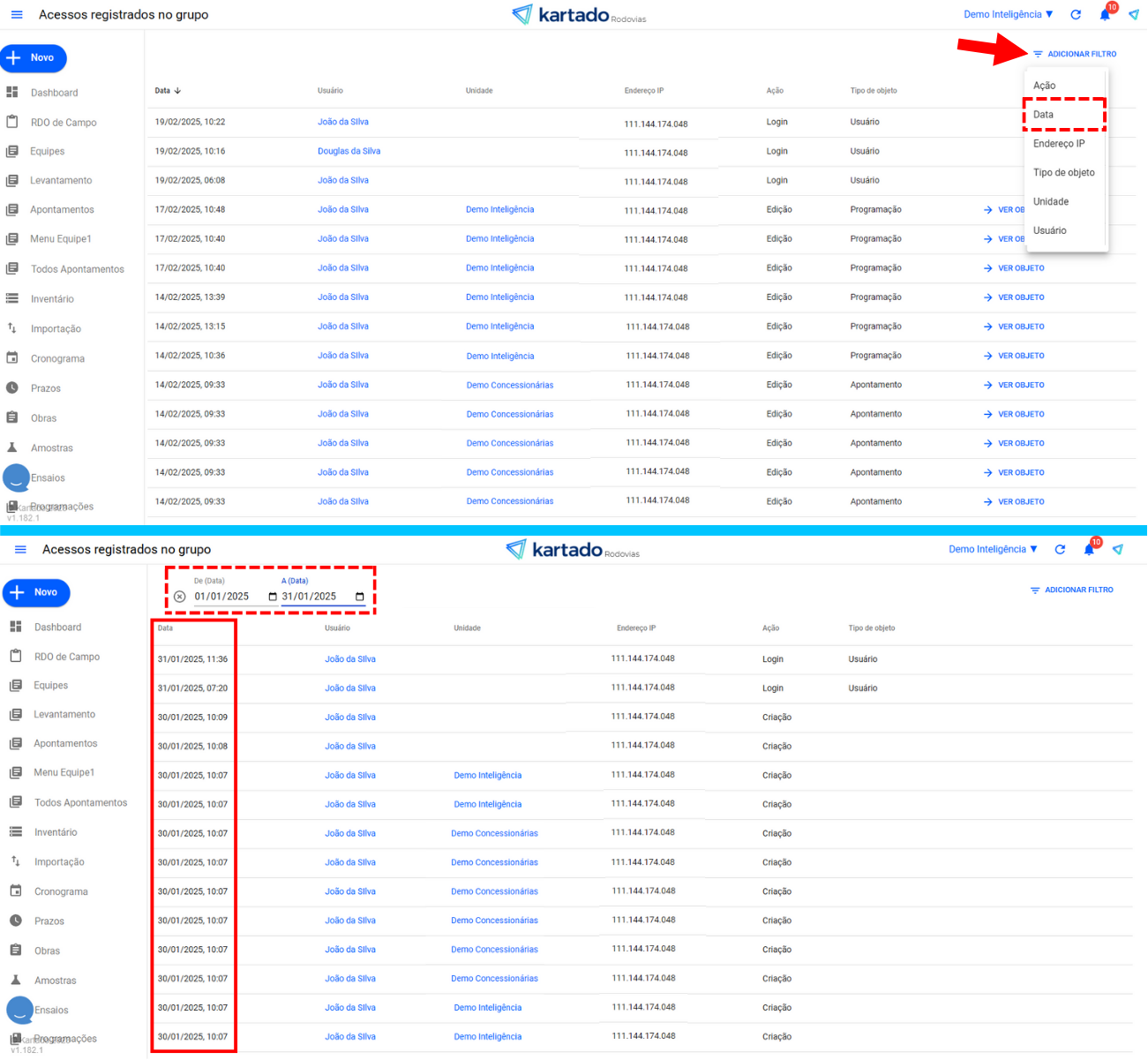Open Inventário in the lower sidebar

[x=56, y=832]
